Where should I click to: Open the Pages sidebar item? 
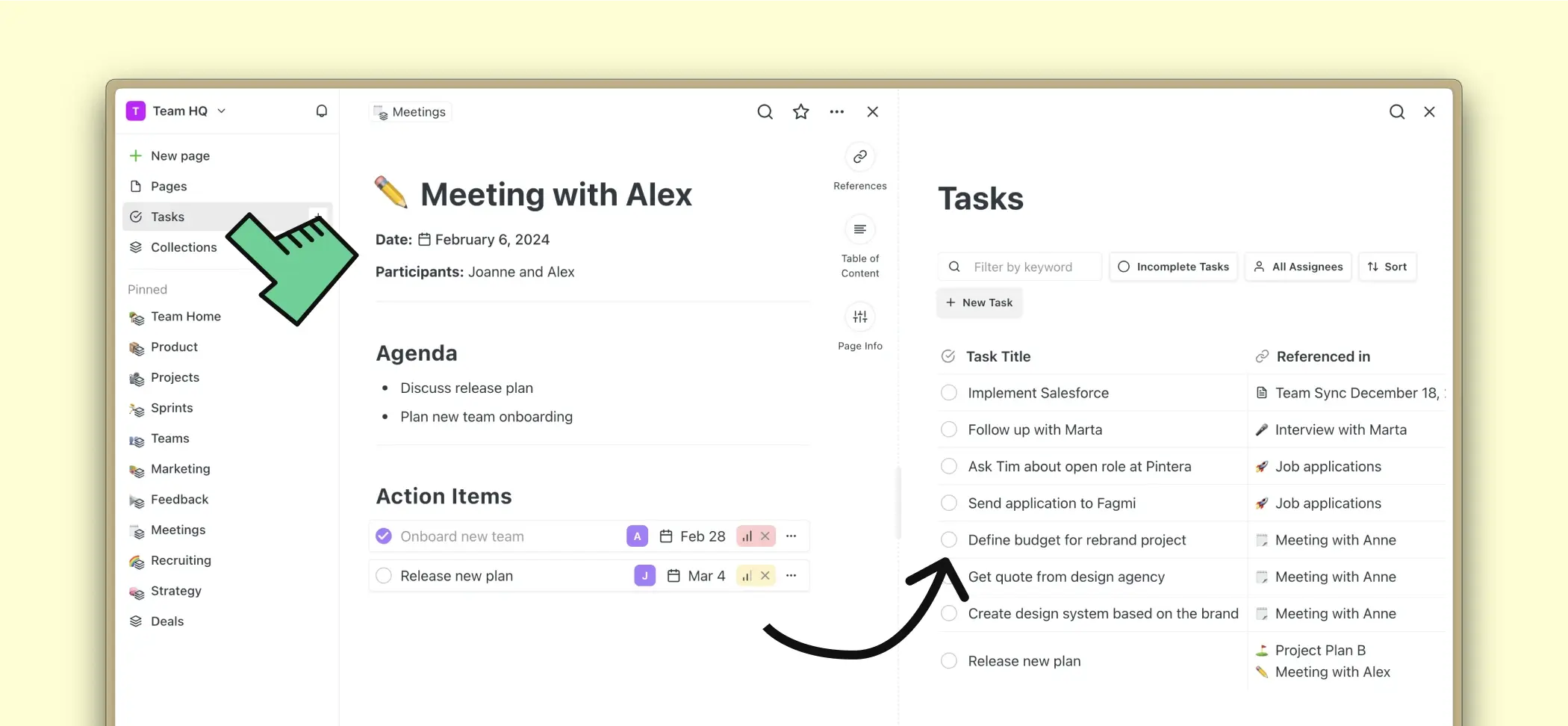coord(169,187)
